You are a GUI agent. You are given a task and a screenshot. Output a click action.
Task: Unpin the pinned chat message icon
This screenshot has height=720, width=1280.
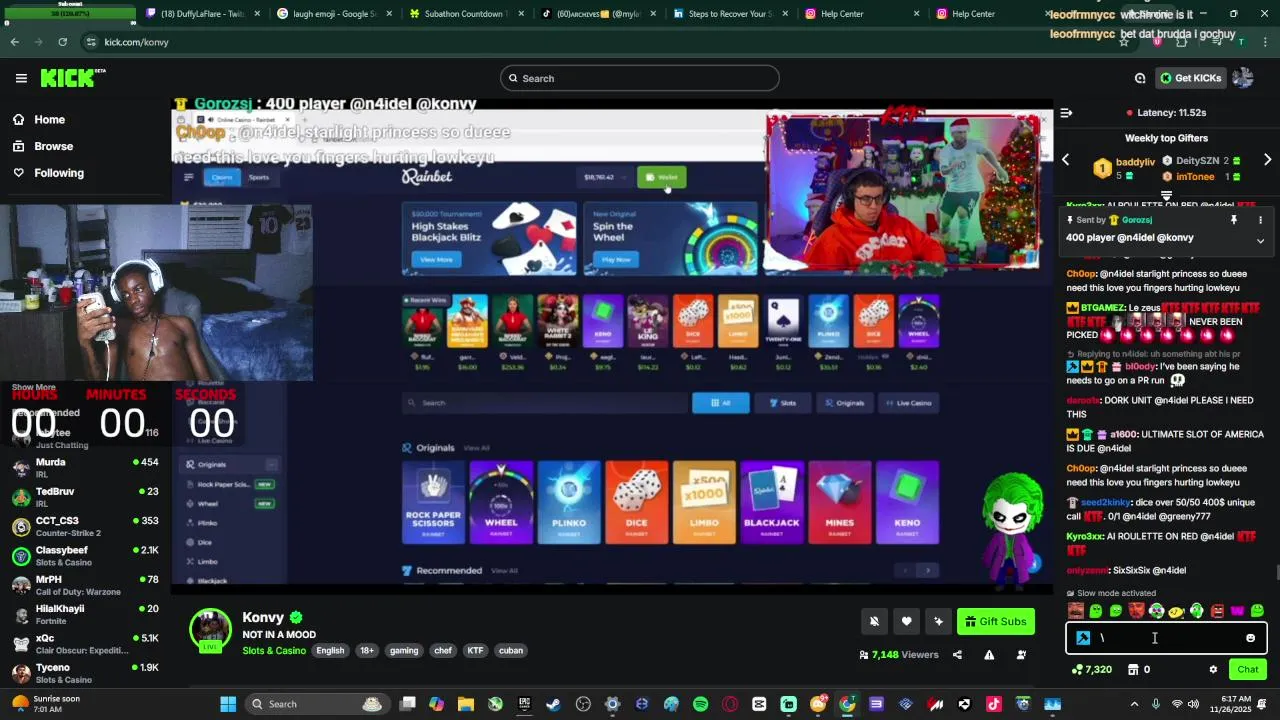pyautogui.click(x=1234, y=220)
